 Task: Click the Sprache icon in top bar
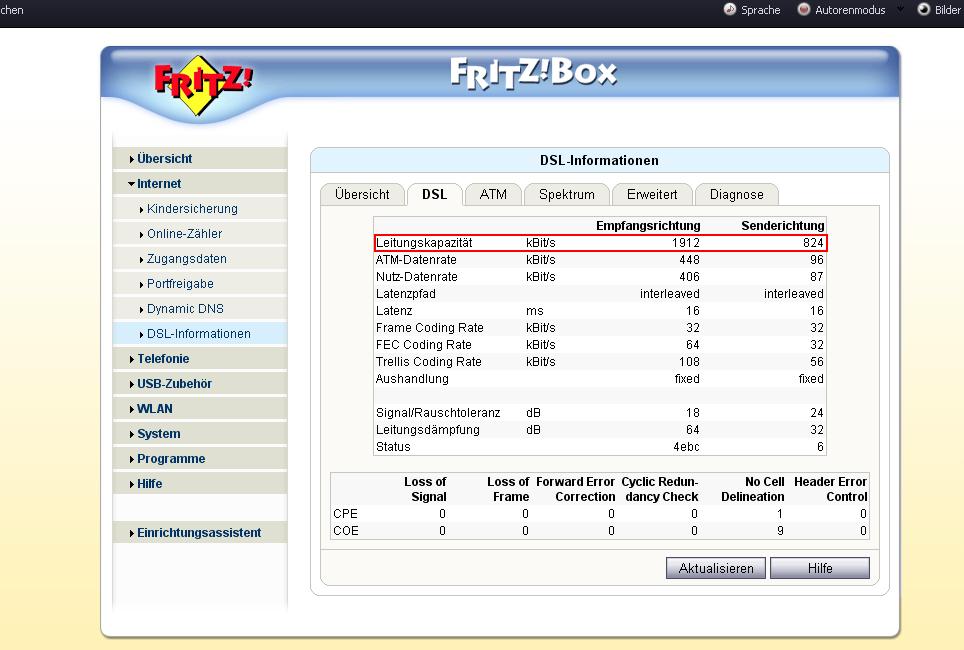pyautogui.click(x=730, y=9)
